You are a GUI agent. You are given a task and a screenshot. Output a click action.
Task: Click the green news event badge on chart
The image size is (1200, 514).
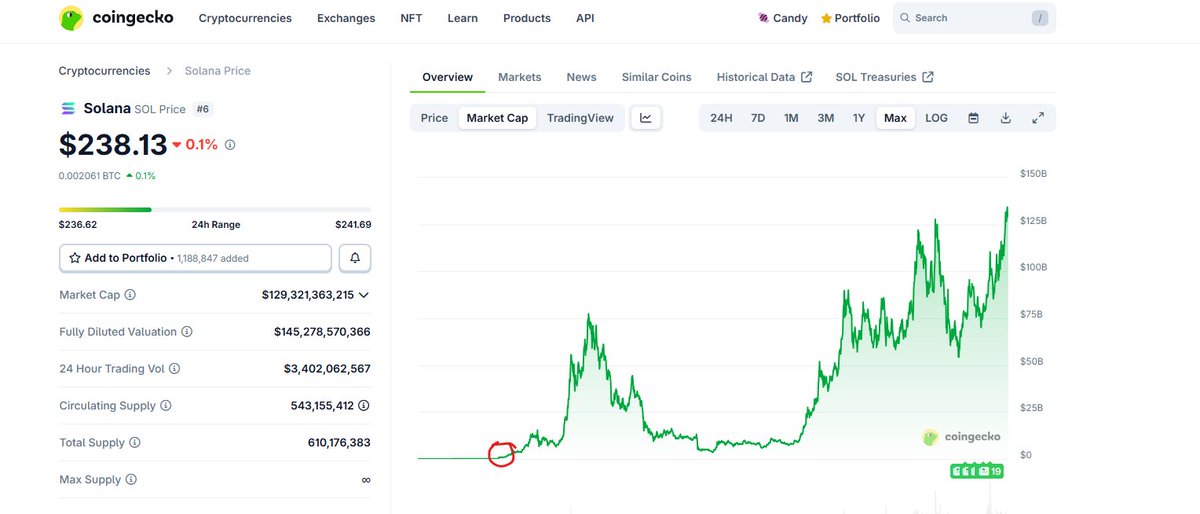977,470
